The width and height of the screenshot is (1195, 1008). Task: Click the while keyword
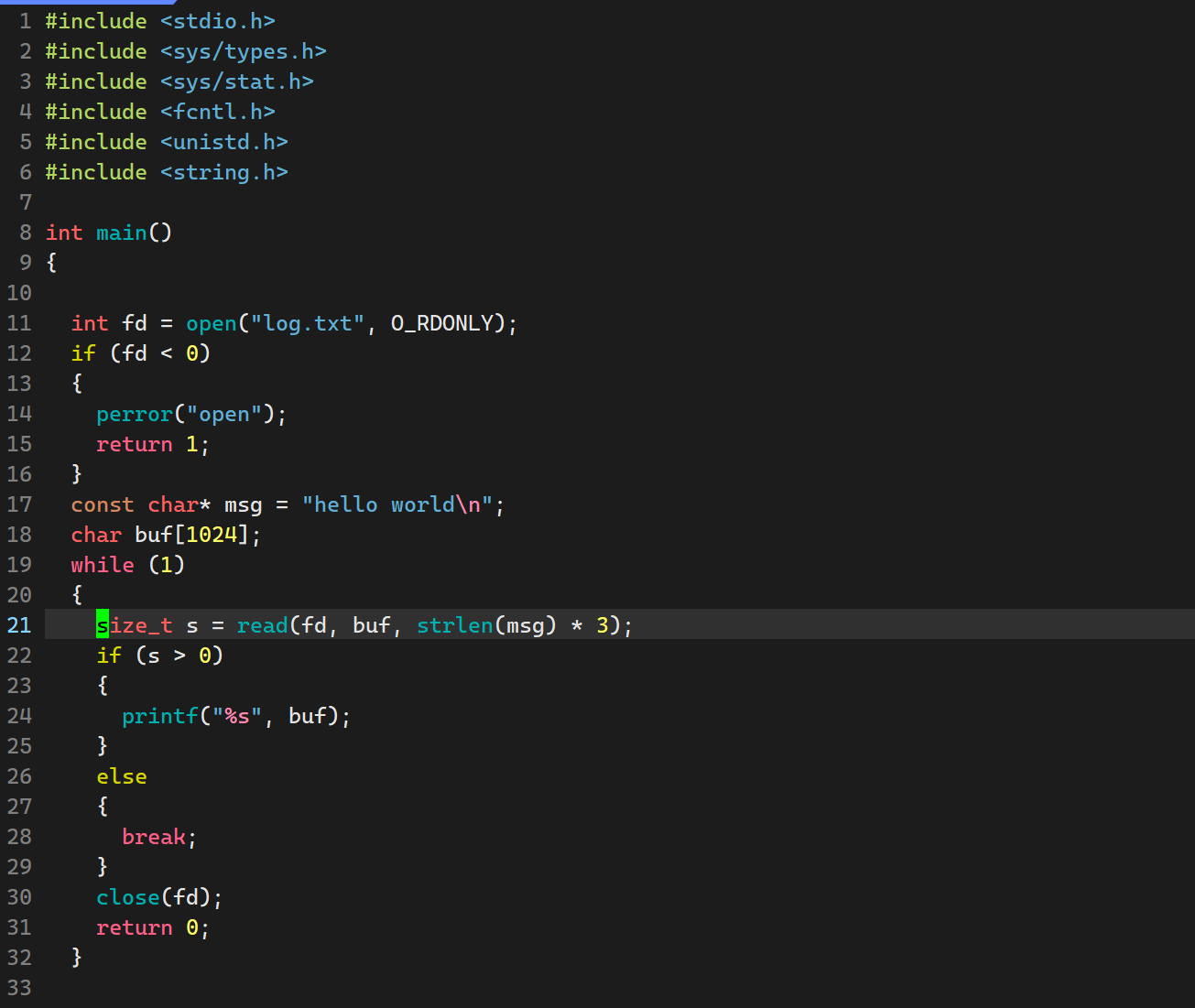[x=103, y=565]
